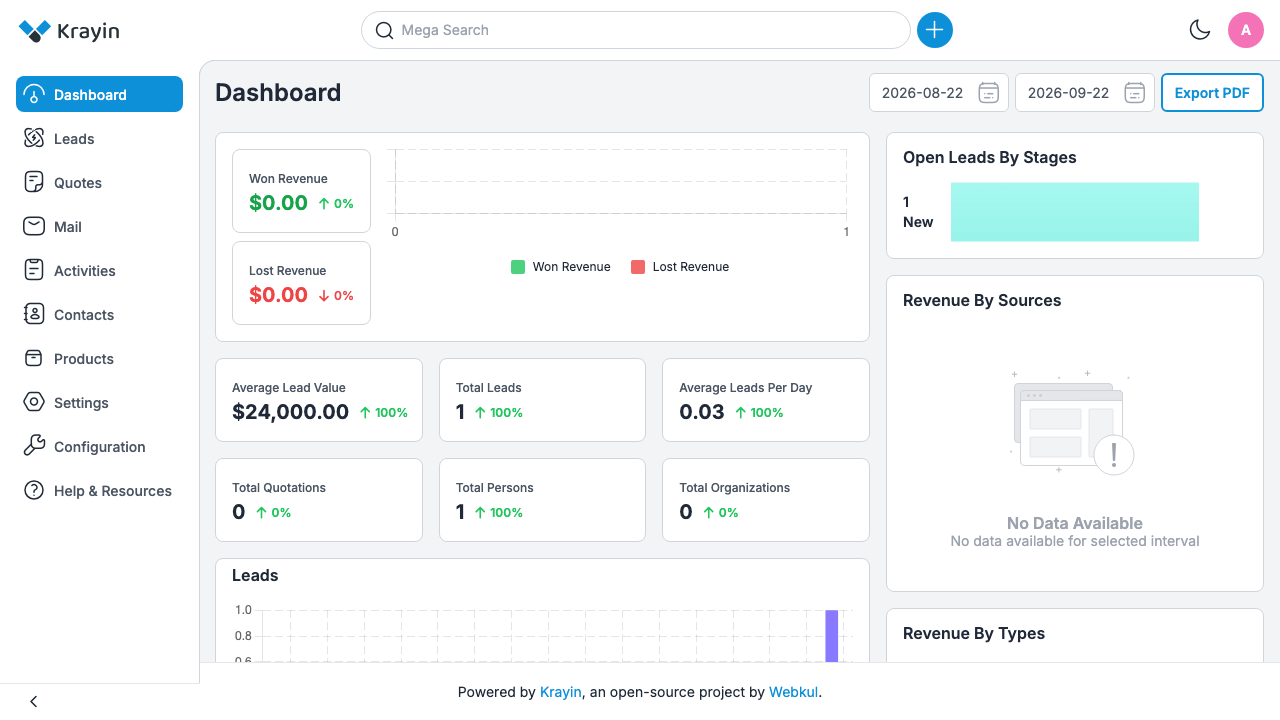
Task: Open the Activities menu label
Action: click(x=85, y=271)
